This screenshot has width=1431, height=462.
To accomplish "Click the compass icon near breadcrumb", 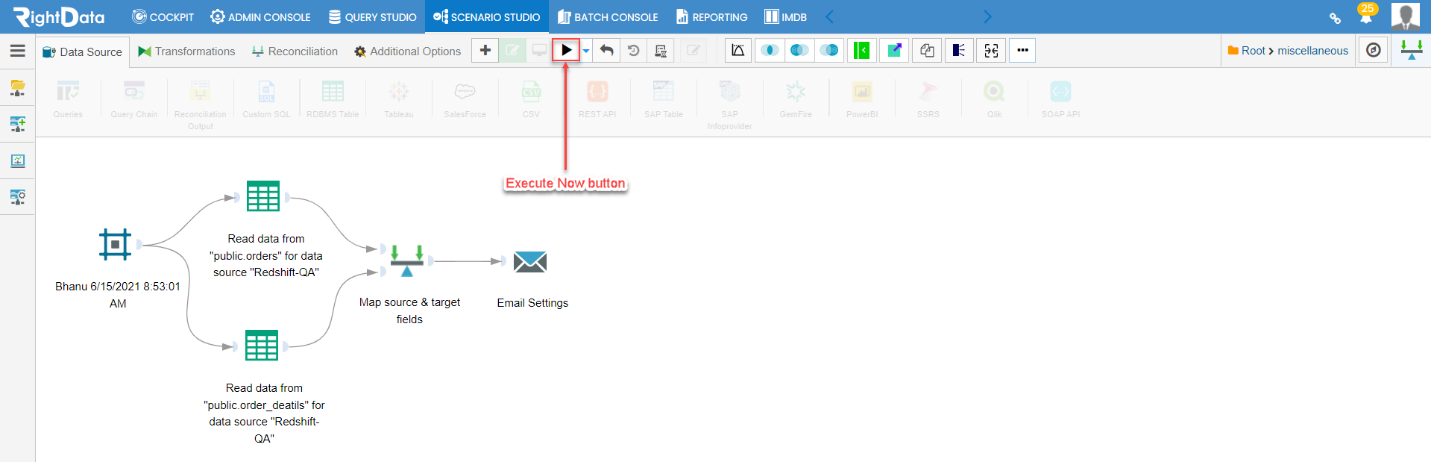I will click(1373, 50).
